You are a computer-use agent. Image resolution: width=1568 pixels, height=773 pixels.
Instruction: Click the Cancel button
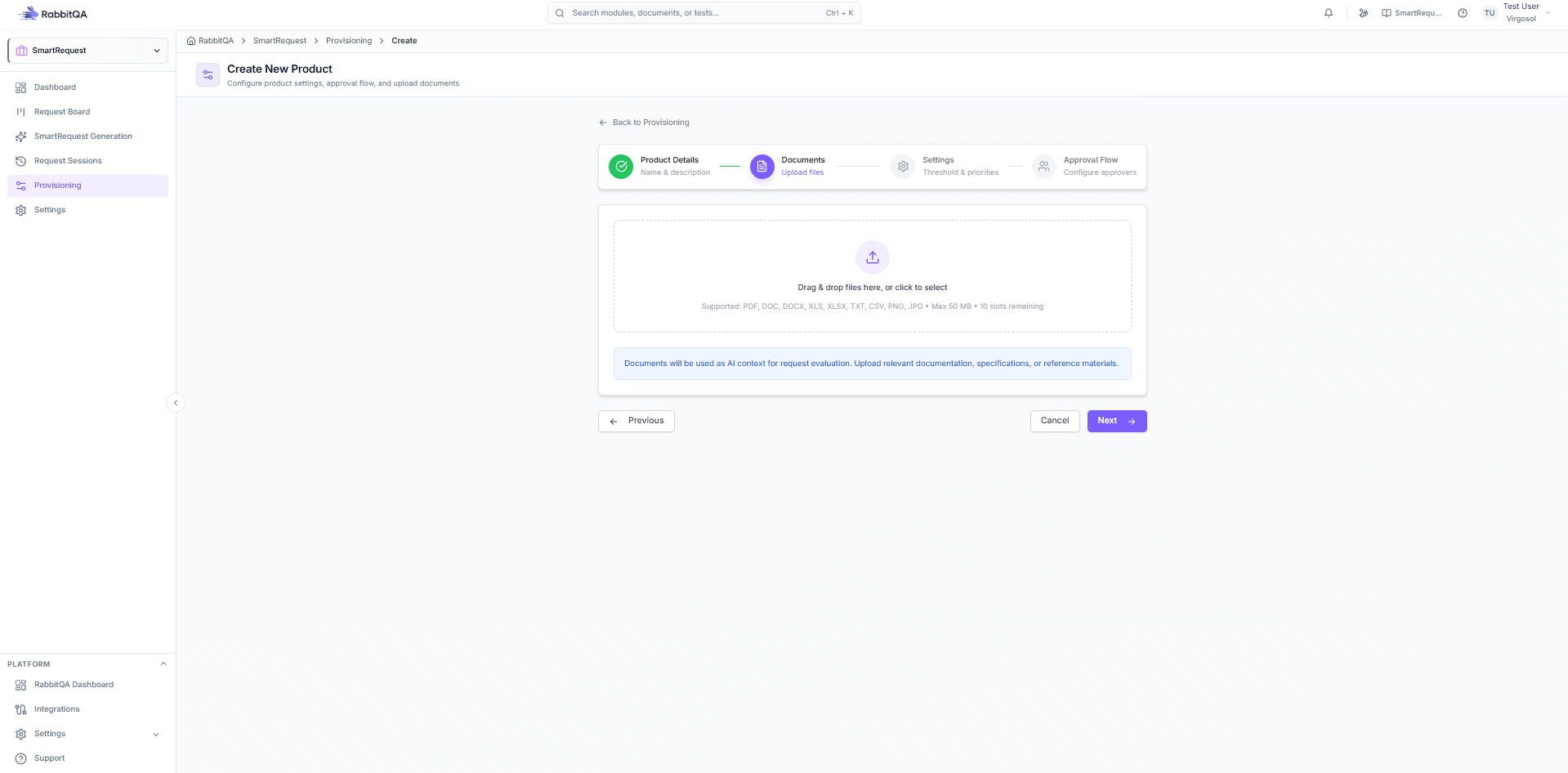point(1055,421)
